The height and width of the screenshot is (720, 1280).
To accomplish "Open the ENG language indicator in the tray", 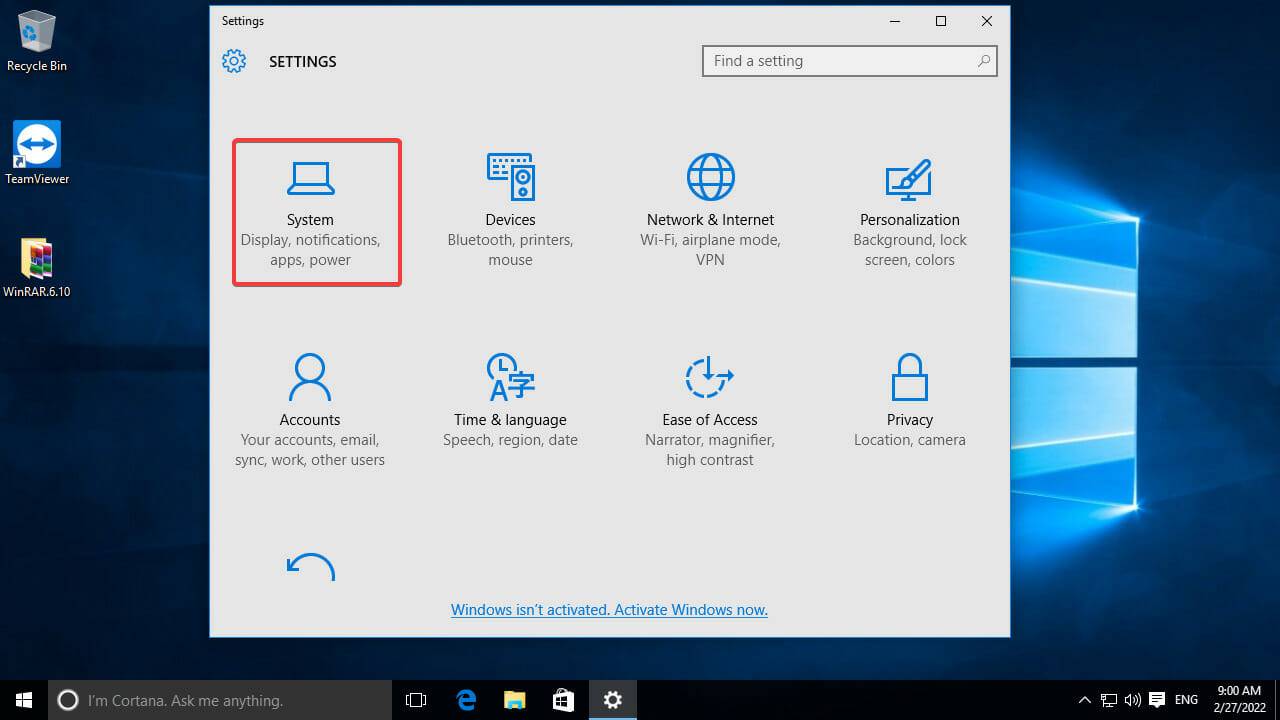I will [1185, 699].
